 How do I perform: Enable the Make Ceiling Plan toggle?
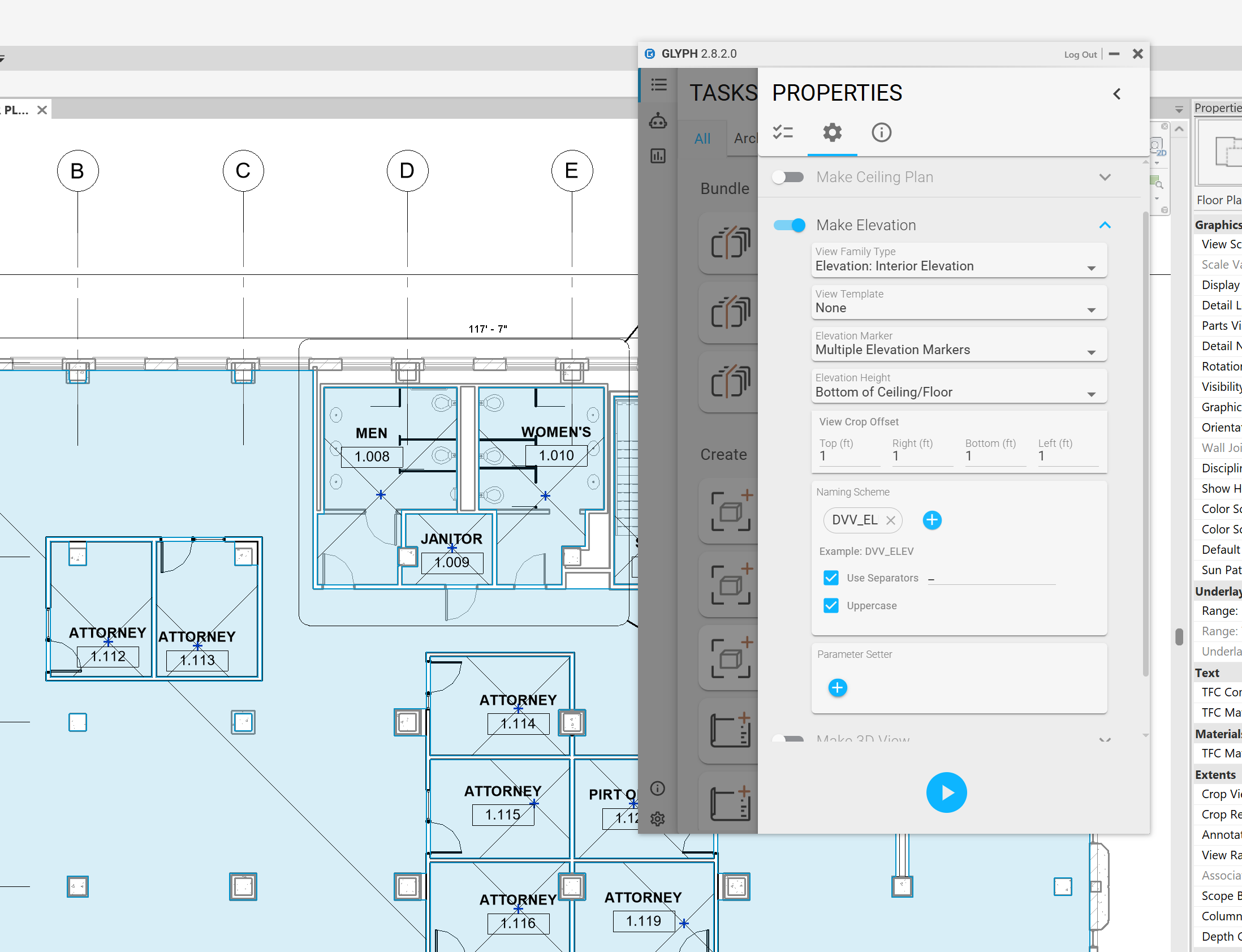pyautogui.click(x=788, y=178)
